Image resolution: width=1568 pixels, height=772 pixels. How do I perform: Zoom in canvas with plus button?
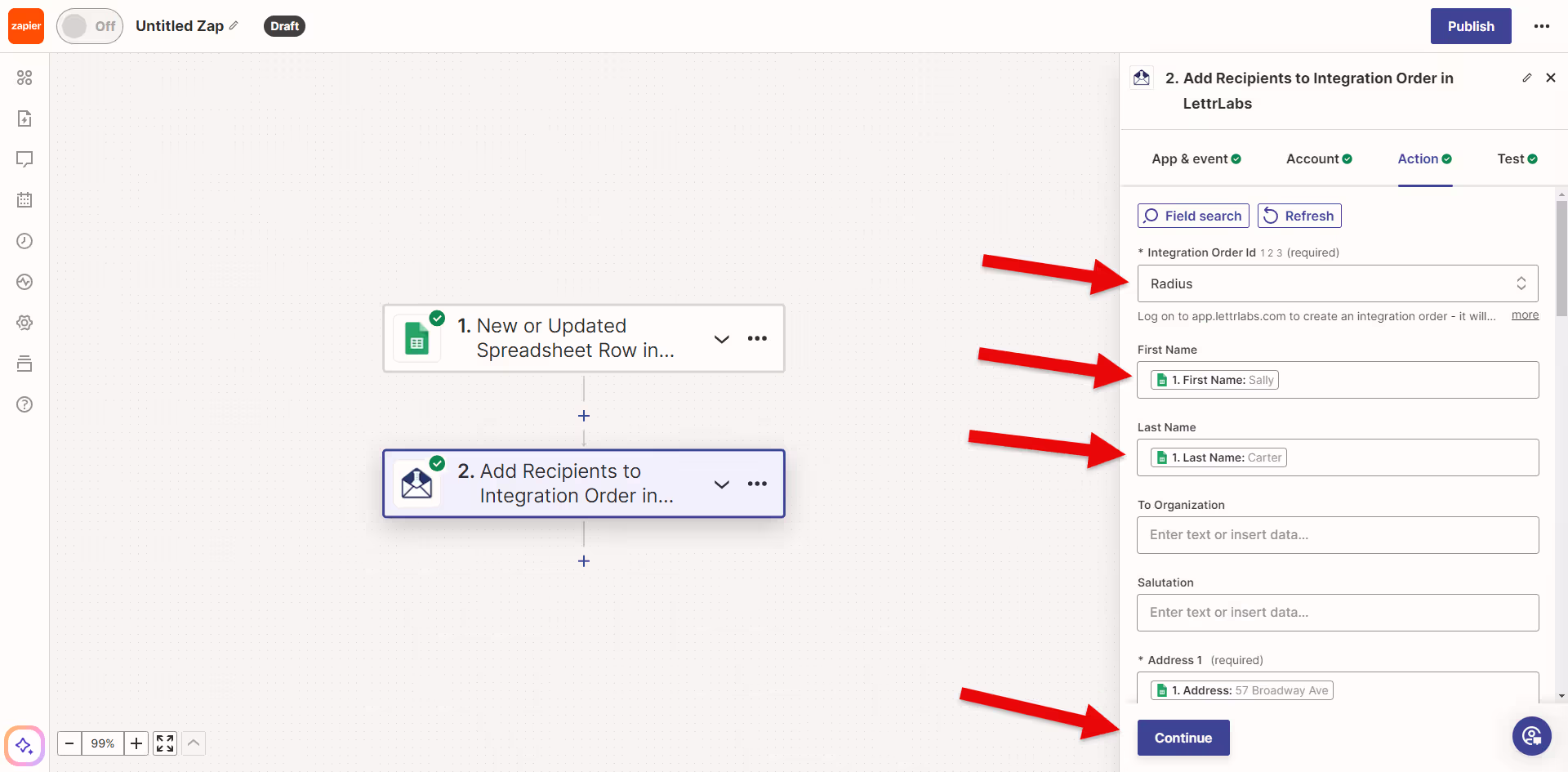point(136,743)
